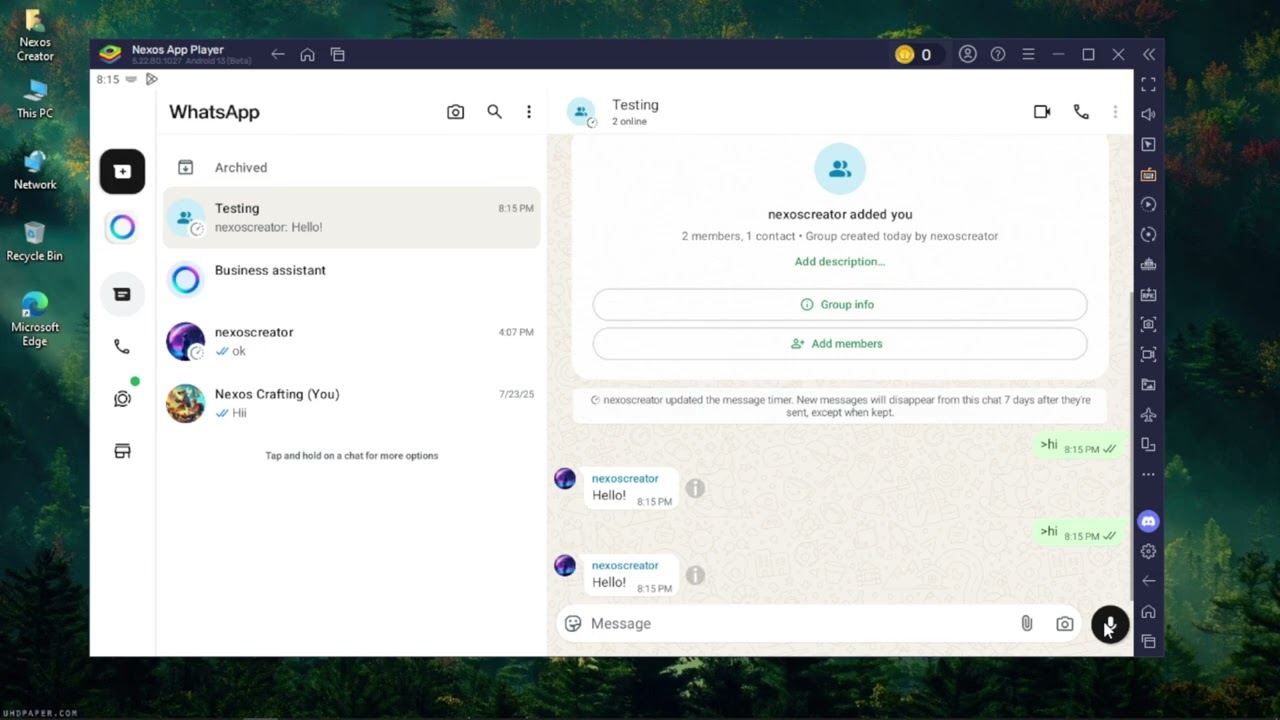Open the Testing chat three-dot options menu
1280x720 pixels.
1115,112
